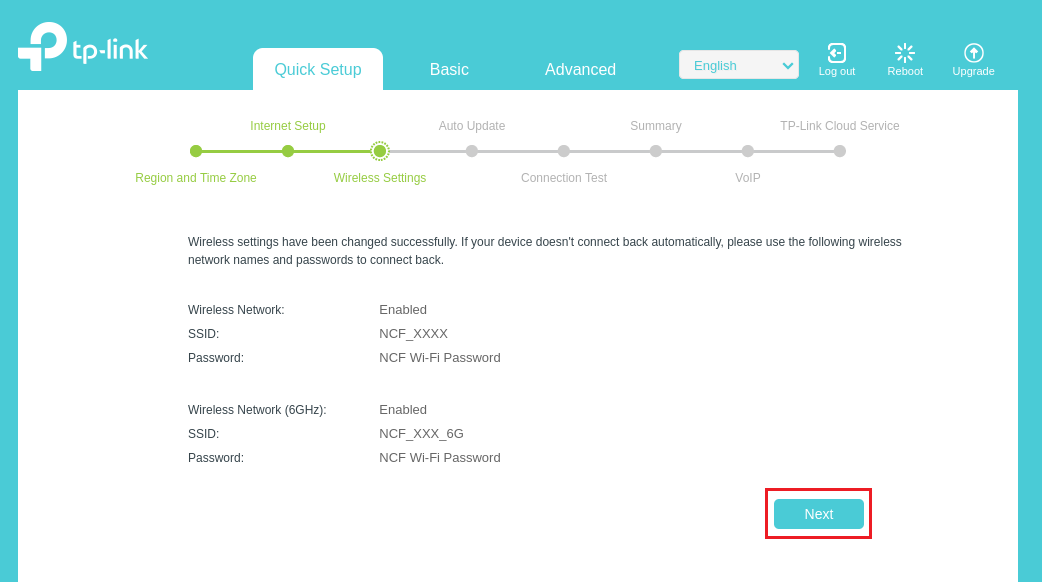Click the TP-Link Cloud Service step dot
Screen dimensions: 1042x582
[840, 151]
